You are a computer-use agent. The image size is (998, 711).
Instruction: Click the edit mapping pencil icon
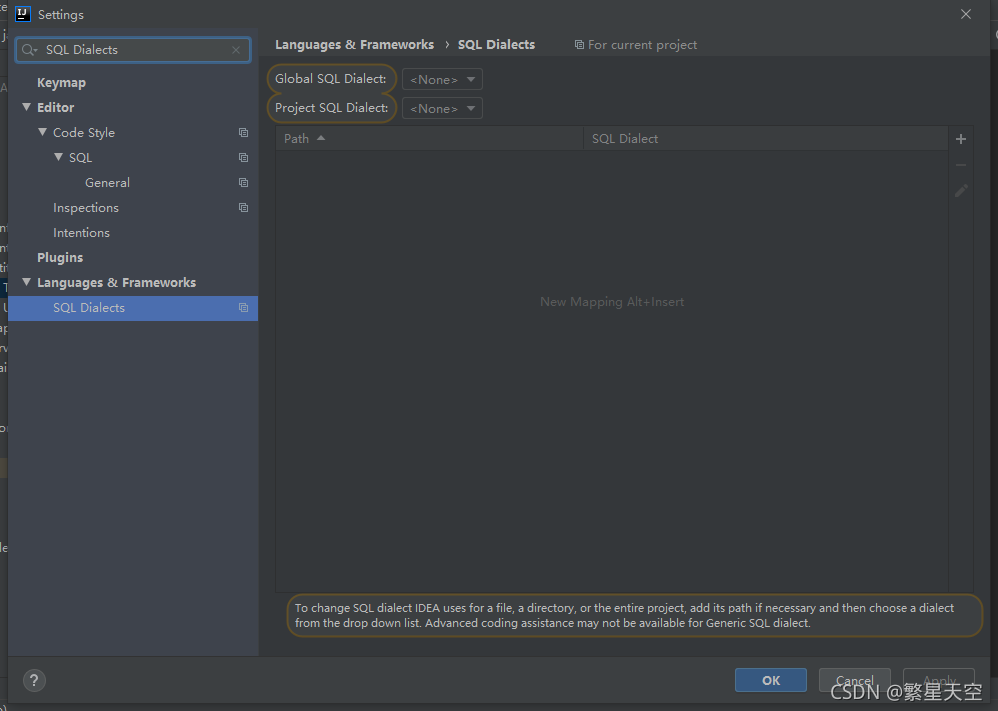(961, 190)
